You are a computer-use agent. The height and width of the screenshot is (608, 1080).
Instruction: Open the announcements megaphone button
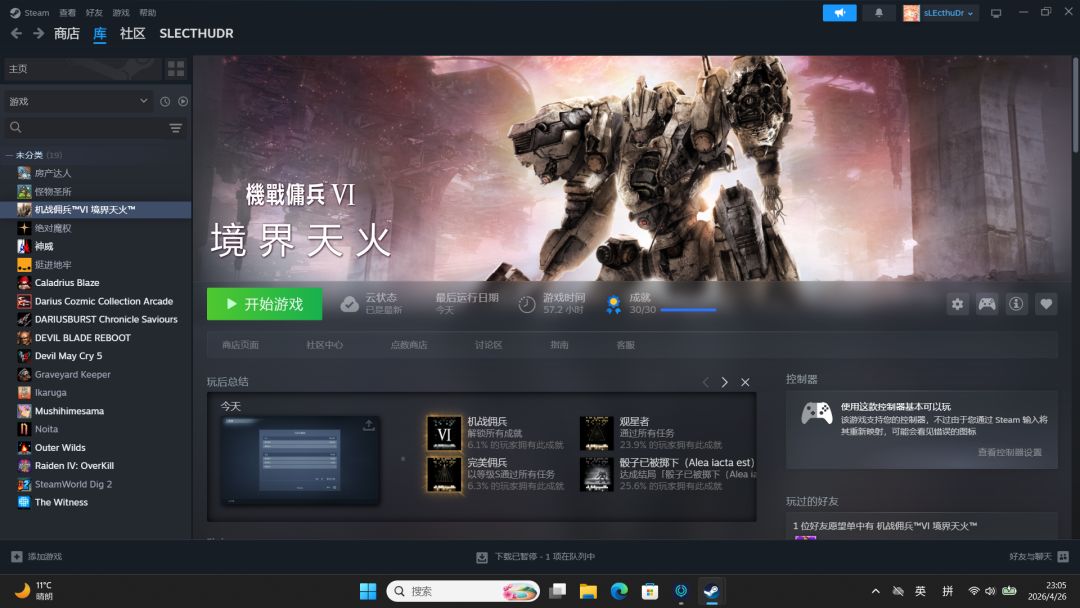pos(839,13)
